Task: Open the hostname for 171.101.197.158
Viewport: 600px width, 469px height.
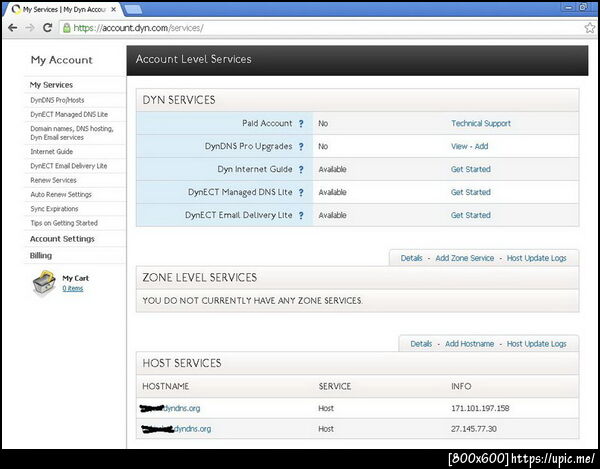Action: click(x=170, y=409)
